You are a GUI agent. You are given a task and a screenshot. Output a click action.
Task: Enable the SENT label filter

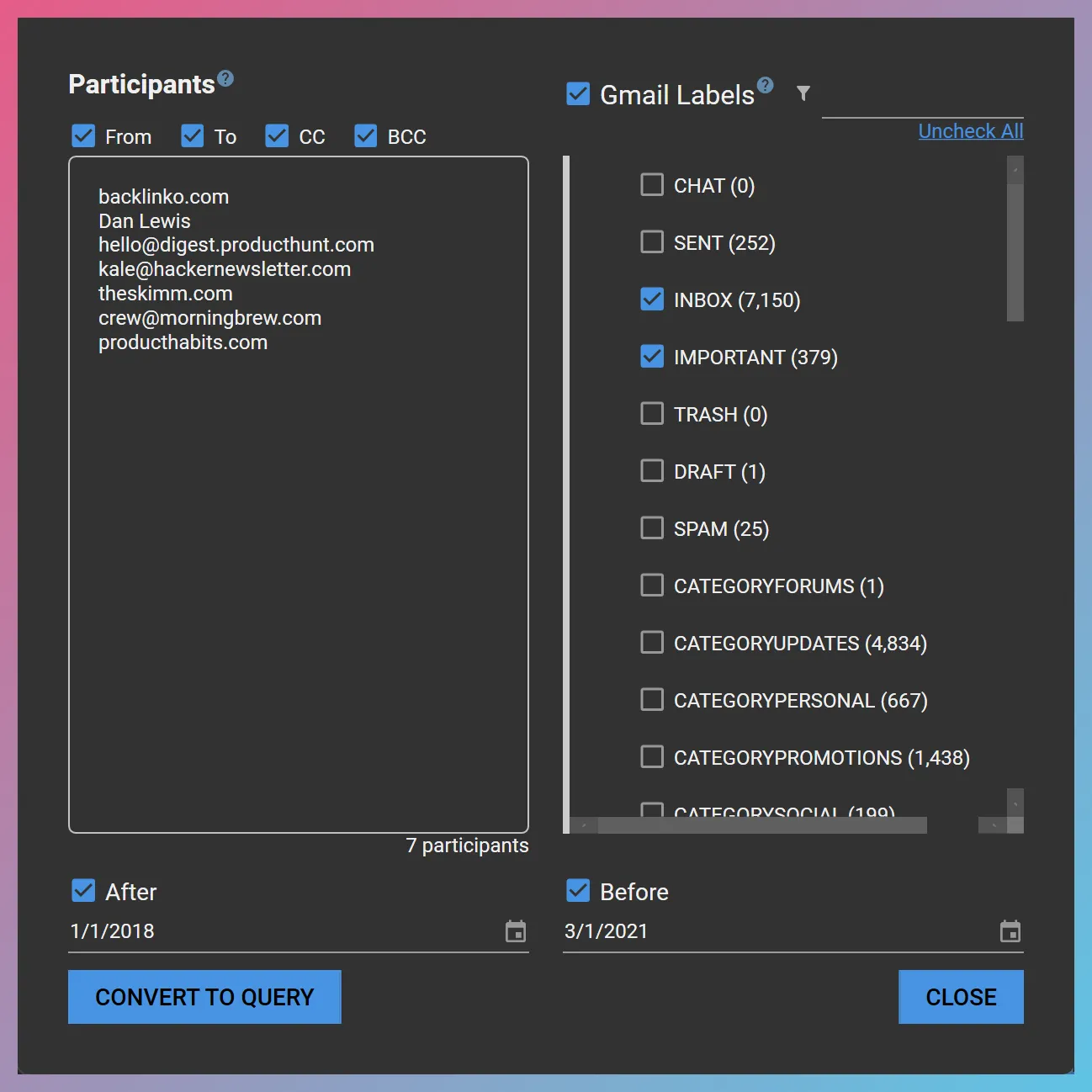652,241
